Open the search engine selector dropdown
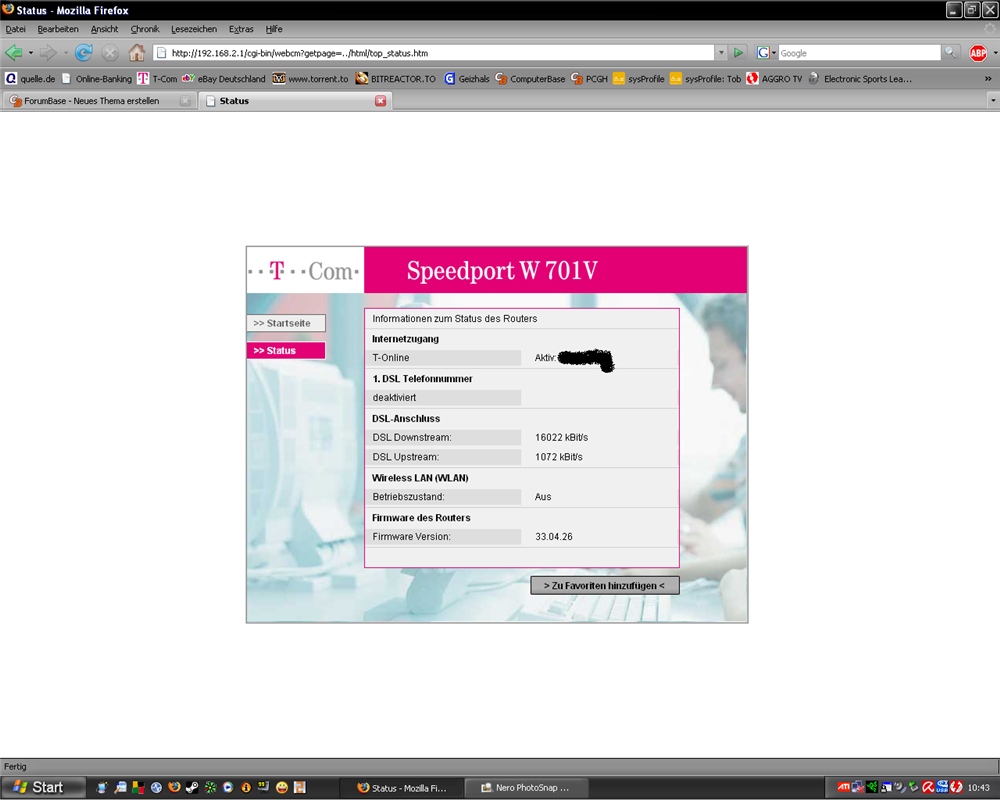Screen dimensions: 1000x800 click(766, 53)
